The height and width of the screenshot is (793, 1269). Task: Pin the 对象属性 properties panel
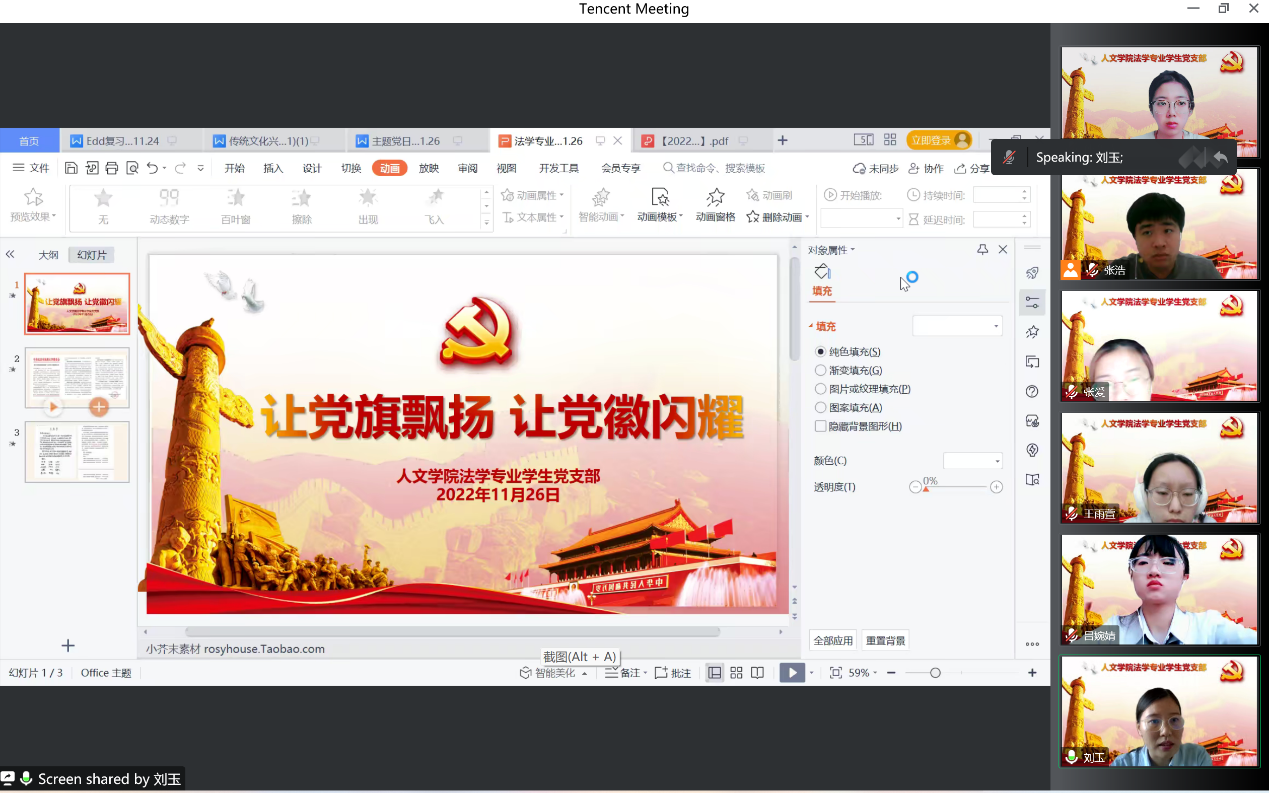click(982, 250)
